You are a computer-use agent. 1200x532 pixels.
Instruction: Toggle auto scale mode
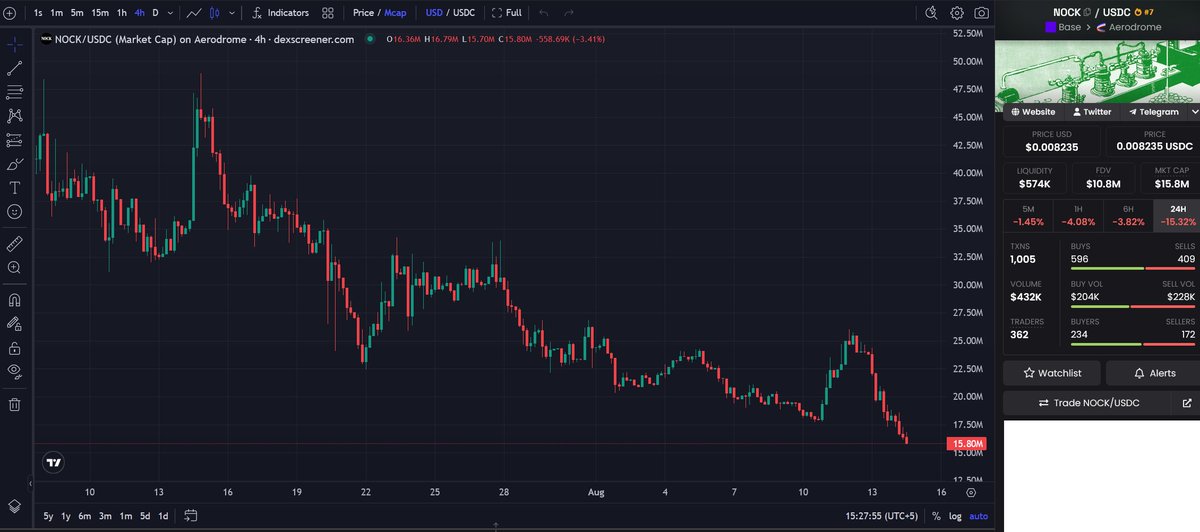[x=979, y=516]
